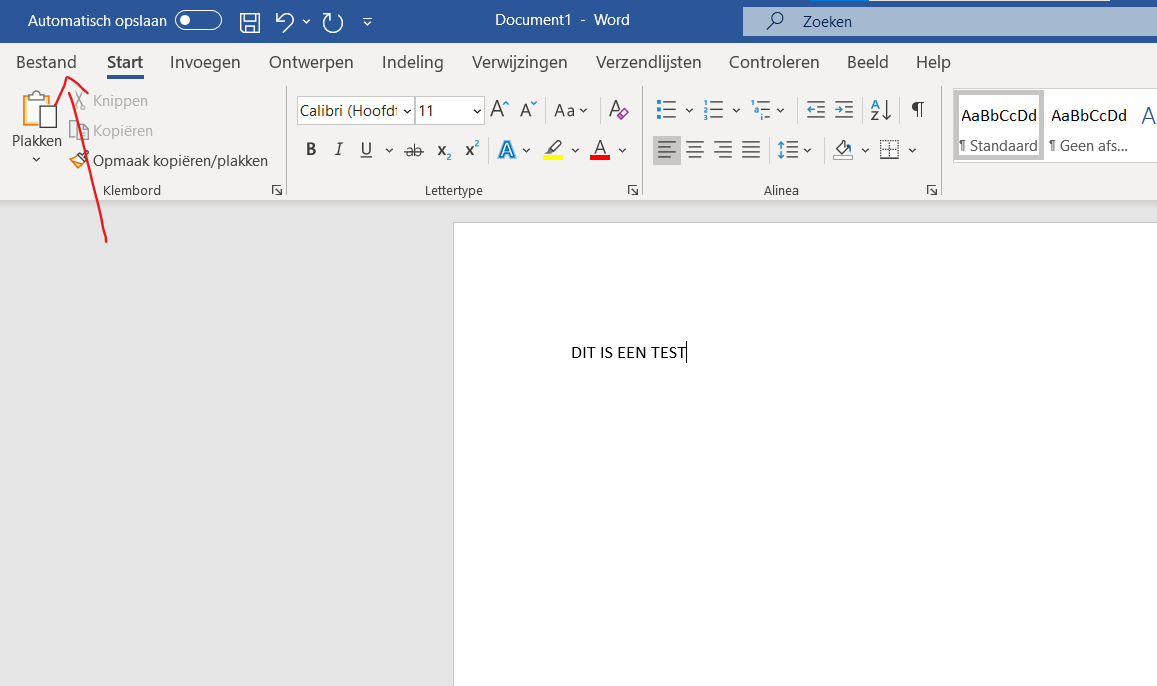Open the Bestand tab

click(46, 62)
